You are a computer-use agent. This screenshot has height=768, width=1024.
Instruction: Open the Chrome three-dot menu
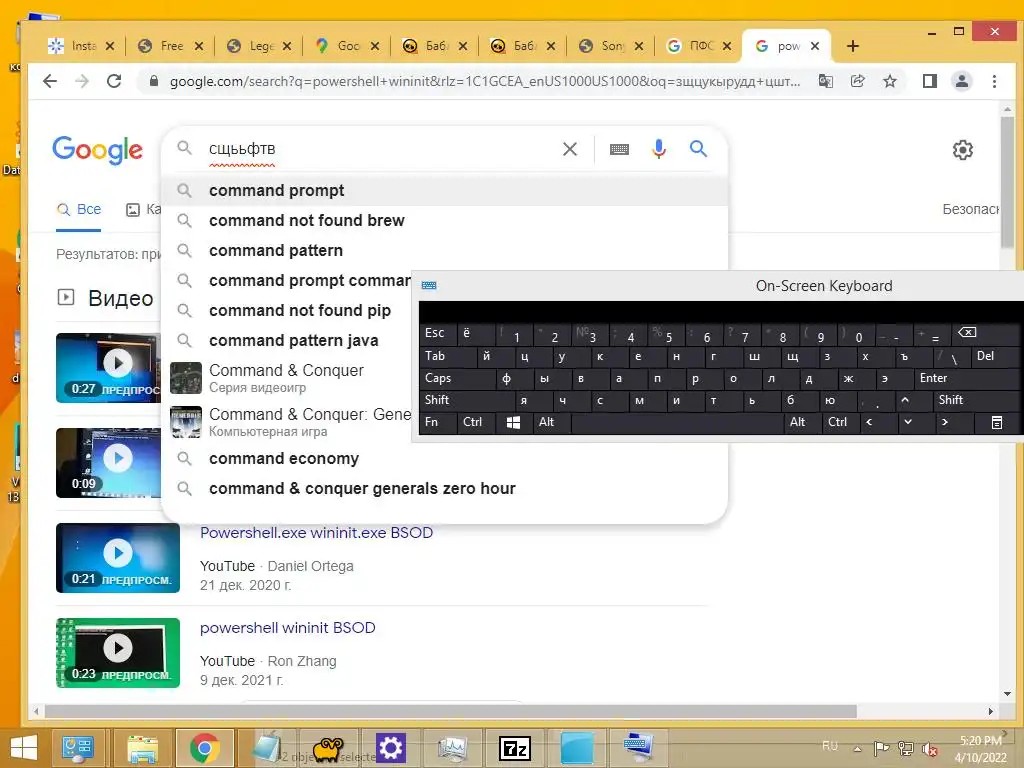(x=994, y=81)
